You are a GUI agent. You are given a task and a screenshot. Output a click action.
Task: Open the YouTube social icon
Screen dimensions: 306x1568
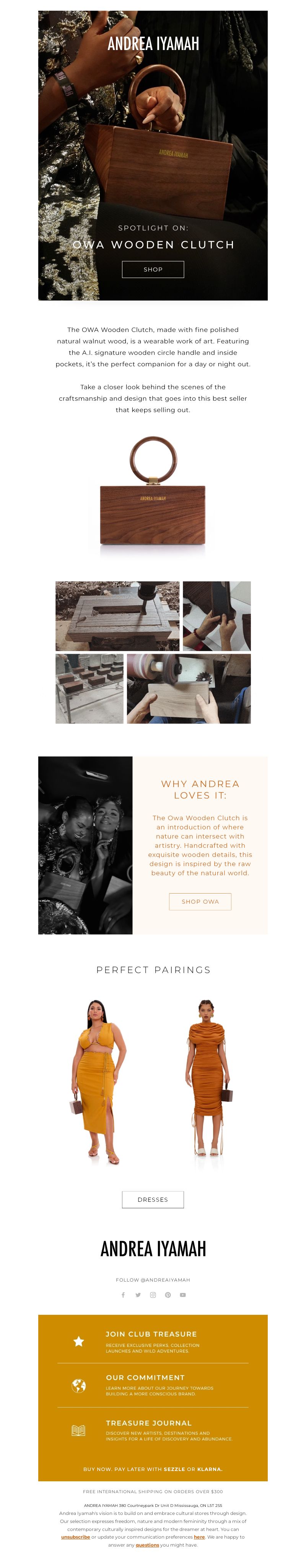[182, 1295]
